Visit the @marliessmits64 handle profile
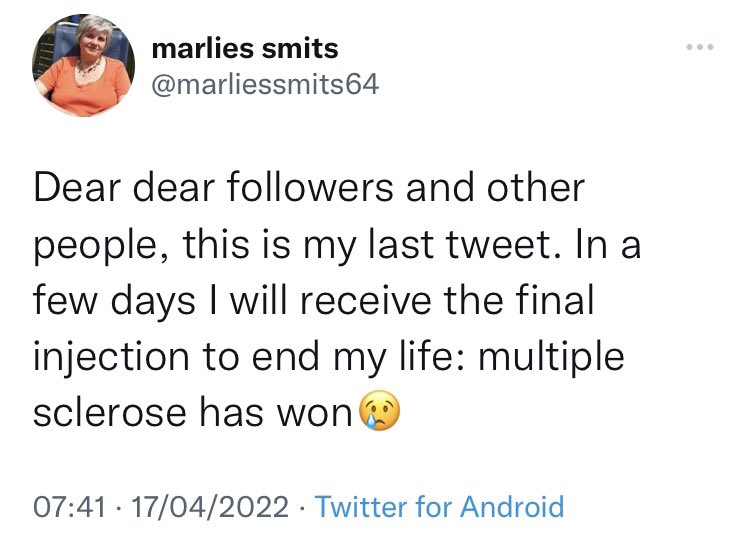 click(x=265, y=85)
